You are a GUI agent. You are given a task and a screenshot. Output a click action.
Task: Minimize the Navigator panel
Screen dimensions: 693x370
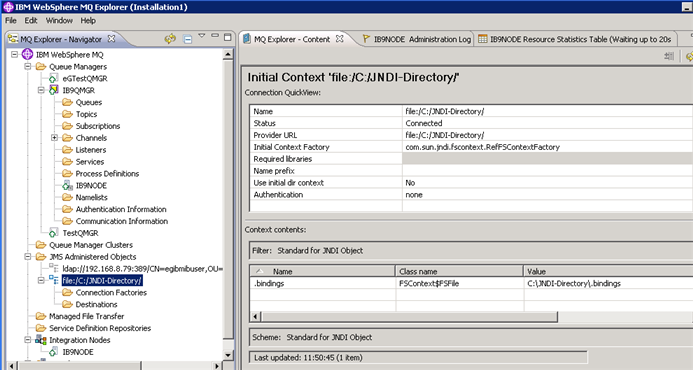tap(215, 36)
